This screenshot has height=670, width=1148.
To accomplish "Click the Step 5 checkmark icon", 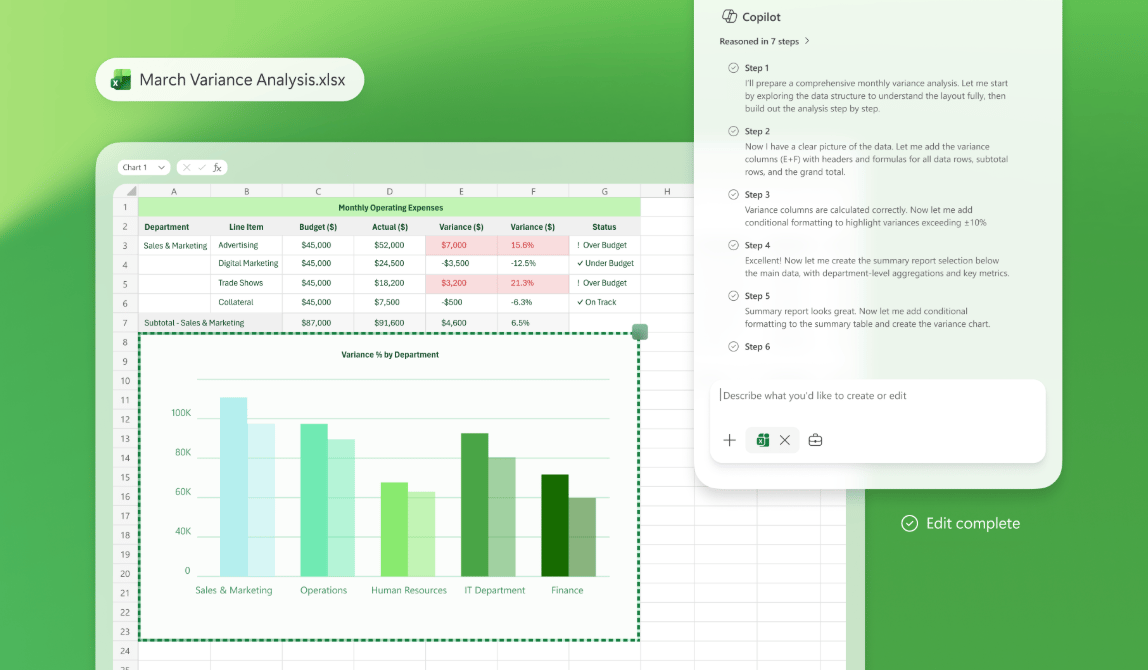I will (x=733, y=296).
